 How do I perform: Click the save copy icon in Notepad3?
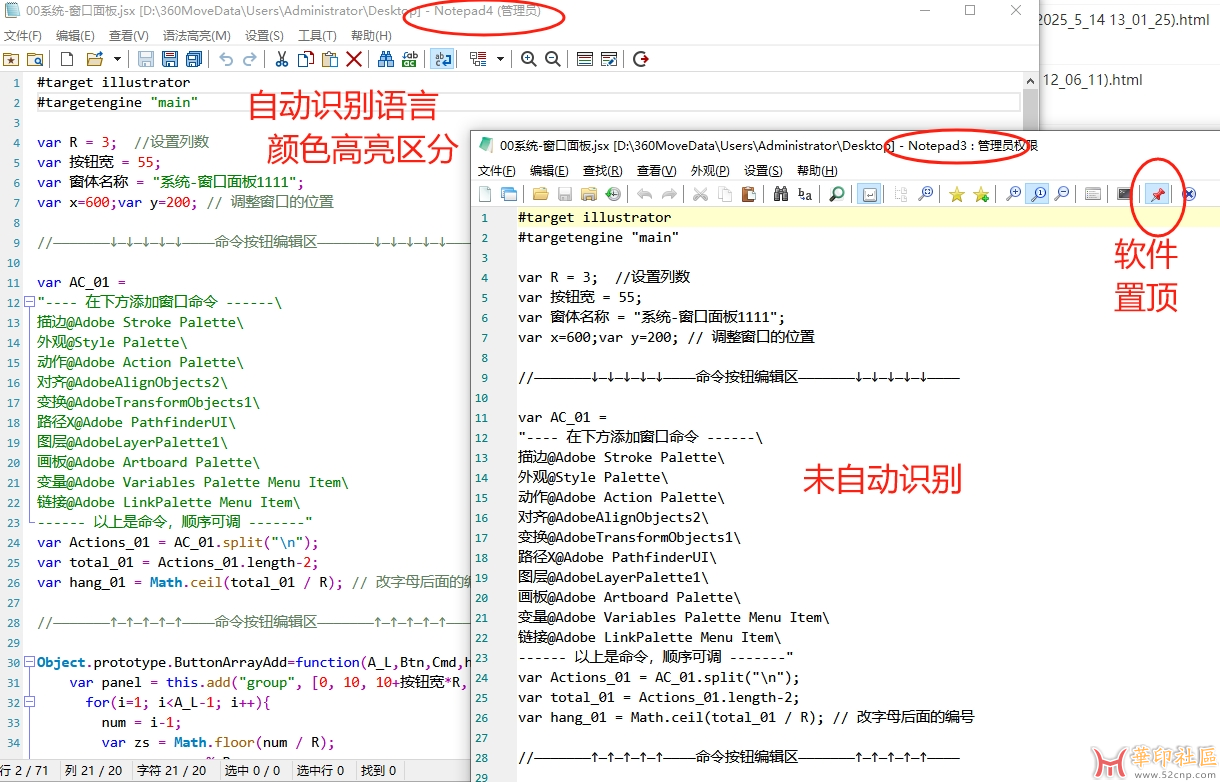(588, 194)
